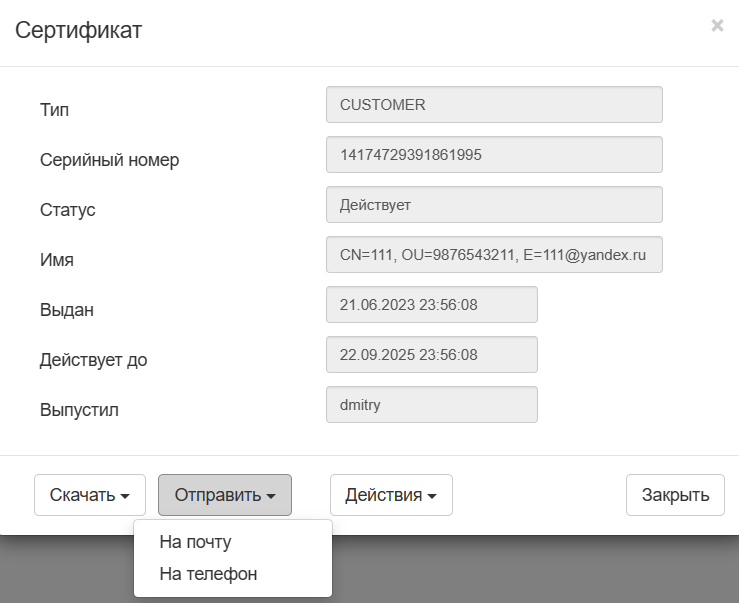This screenshot has height=603, width=739.
Task: Focus the Выдан date field
Action: 432,305
